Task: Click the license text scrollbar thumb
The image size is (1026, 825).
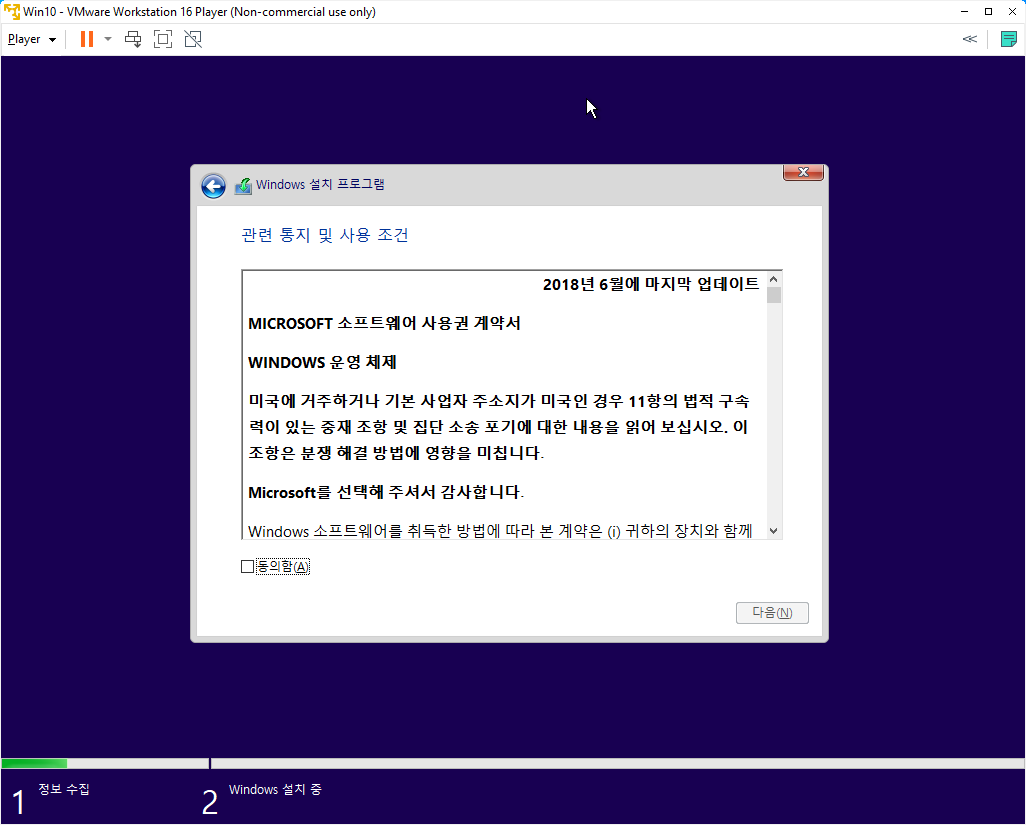Action: click(x=773, y=295)
